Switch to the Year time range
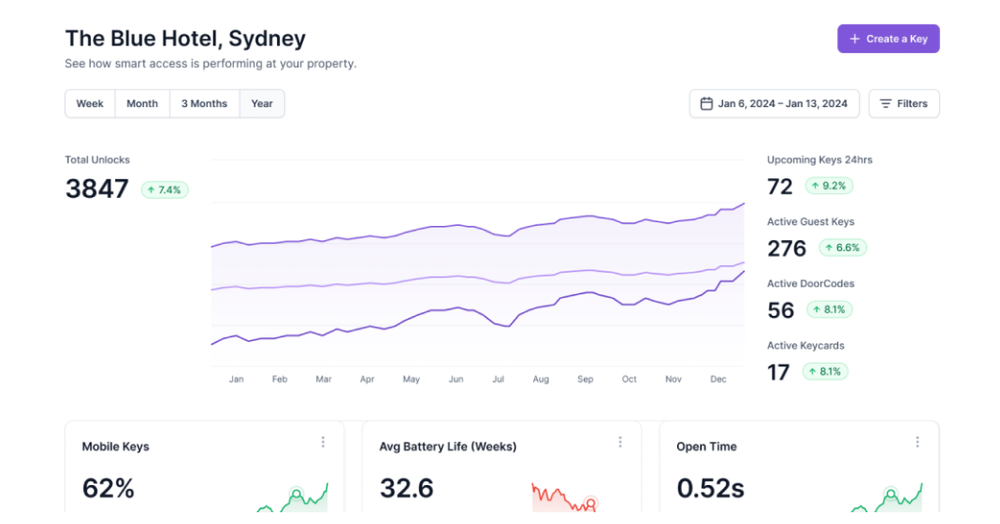This screenshot has height=524, width=1000. (x=262, y=104)
